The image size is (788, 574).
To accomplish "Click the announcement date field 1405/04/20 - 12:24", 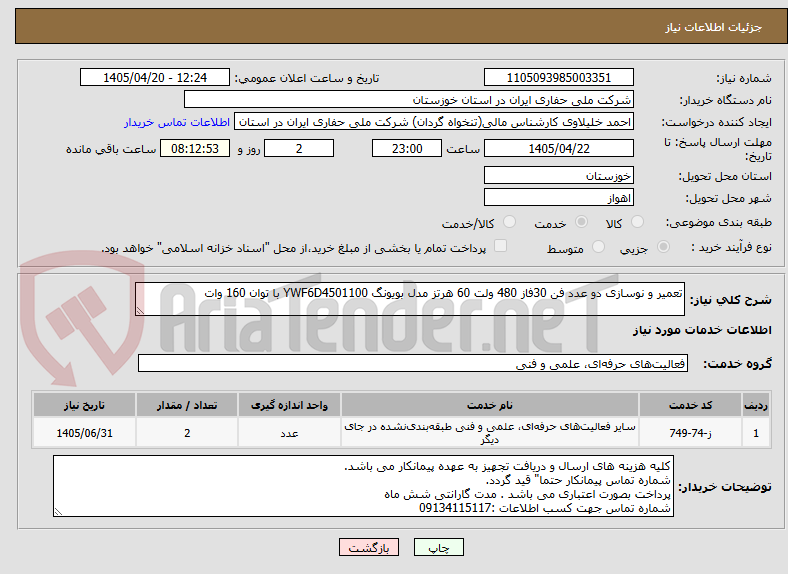I will click(x=155, y=77).
